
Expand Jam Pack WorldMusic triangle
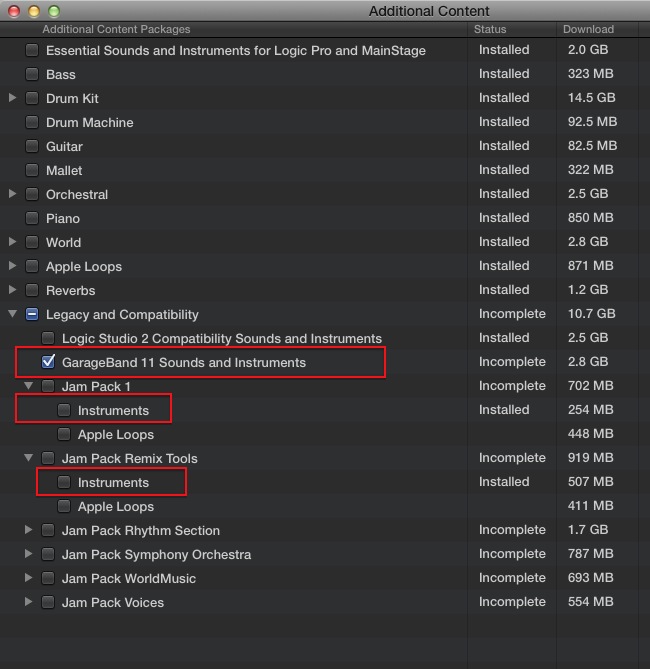(x=29, y=578)
